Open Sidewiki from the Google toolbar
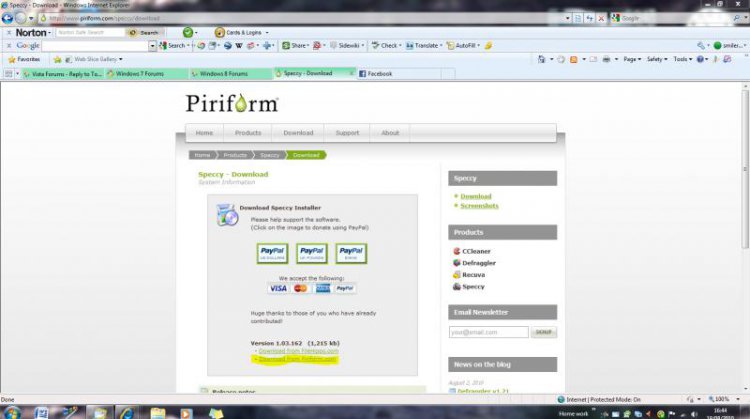Viewport: 750px width, 419px height. point(347,45)
